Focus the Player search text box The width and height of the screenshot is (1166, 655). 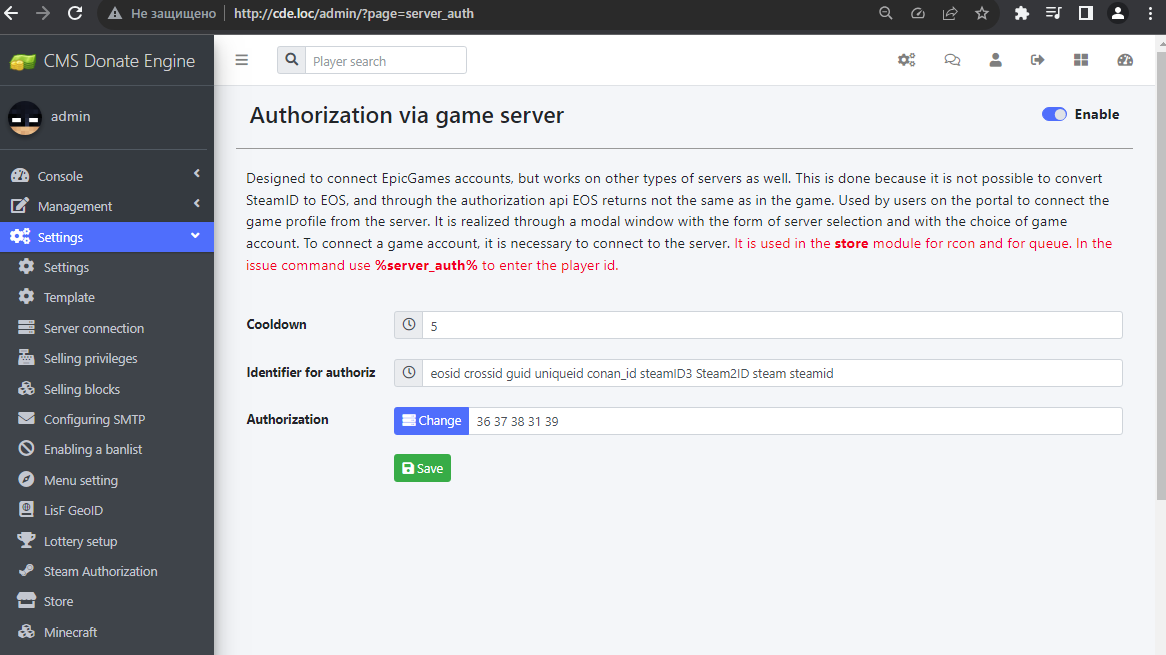pos(385,61)
